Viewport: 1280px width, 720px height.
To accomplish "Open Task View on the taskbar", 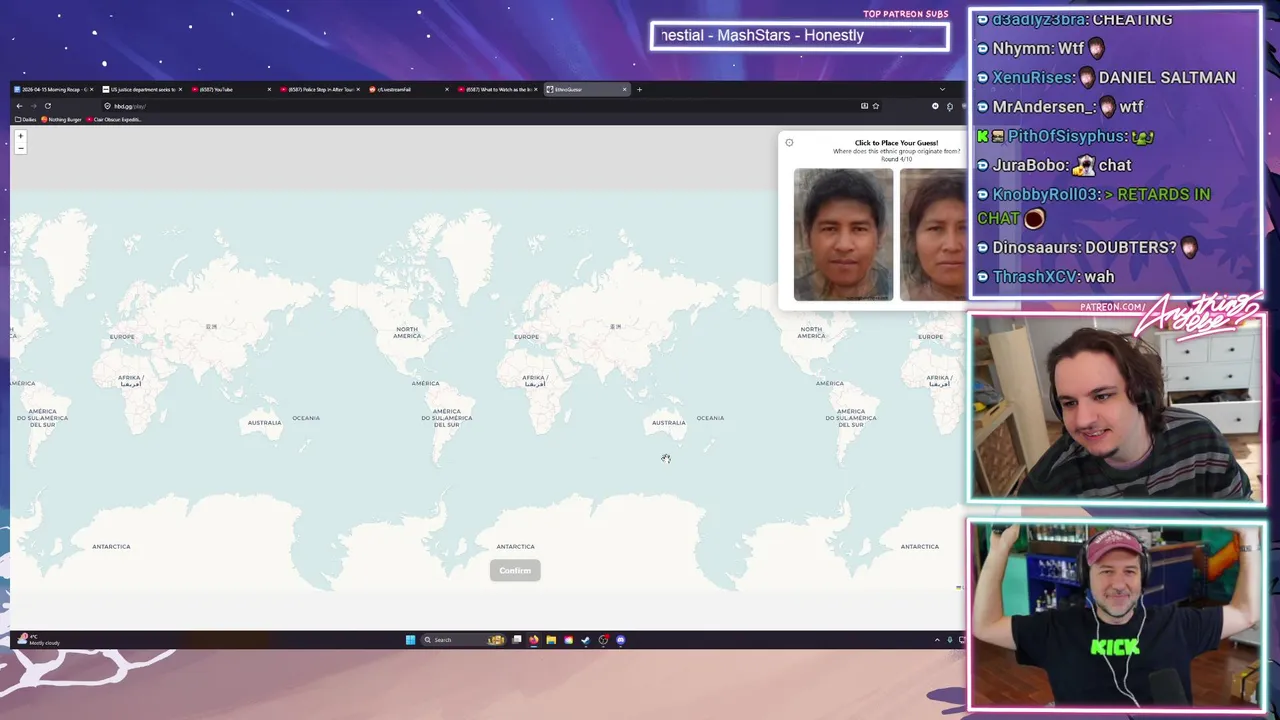I will pyautogui.click(x=517, y=640).
